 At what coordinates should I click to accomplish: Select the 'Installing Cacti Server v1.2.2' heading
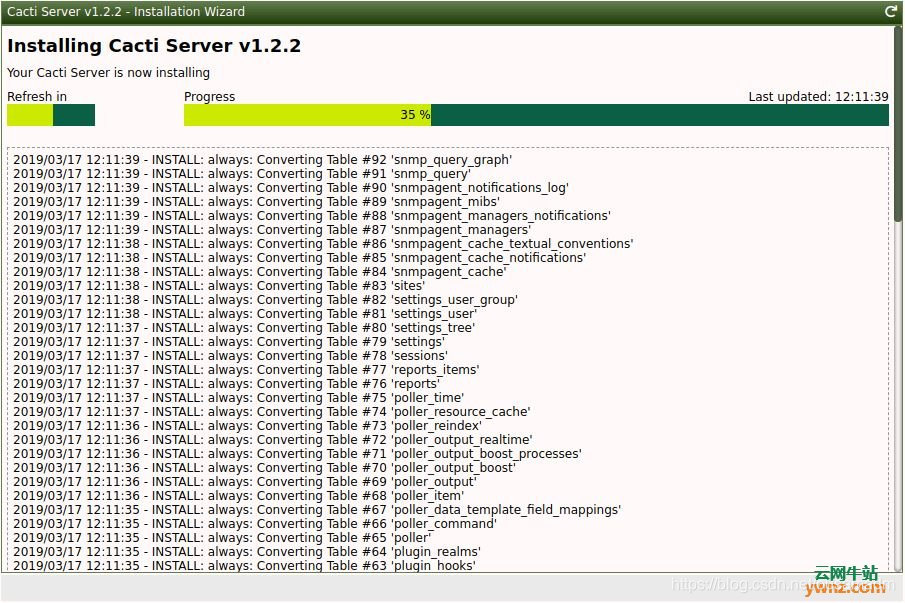(154, 46)
